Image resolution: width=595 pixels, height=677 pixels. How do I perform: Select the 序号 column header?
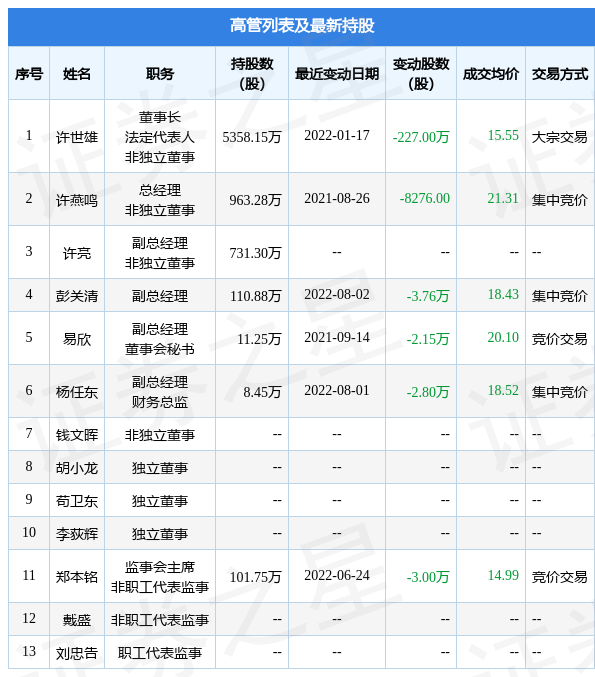coord(29,74)
